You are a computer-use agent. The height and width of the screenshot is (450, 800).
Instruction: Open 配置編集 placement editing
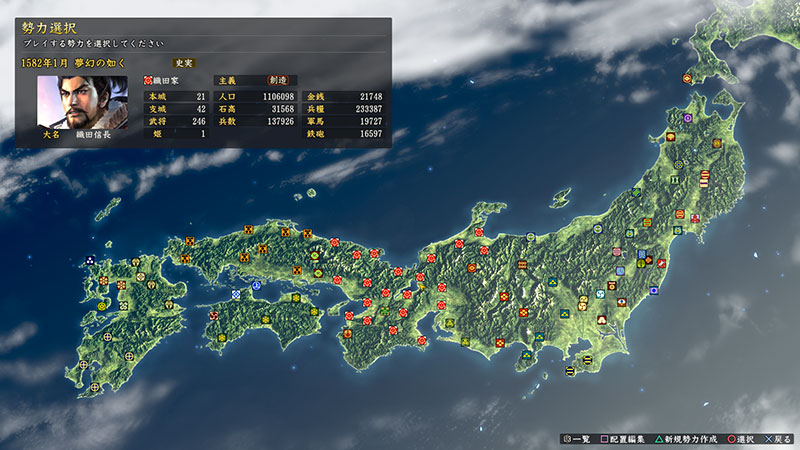[626, 438]
